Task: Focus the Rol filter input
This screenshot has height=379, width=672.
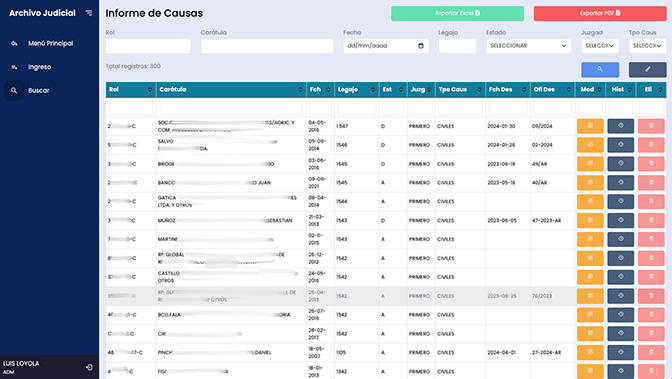Action: 148,46
